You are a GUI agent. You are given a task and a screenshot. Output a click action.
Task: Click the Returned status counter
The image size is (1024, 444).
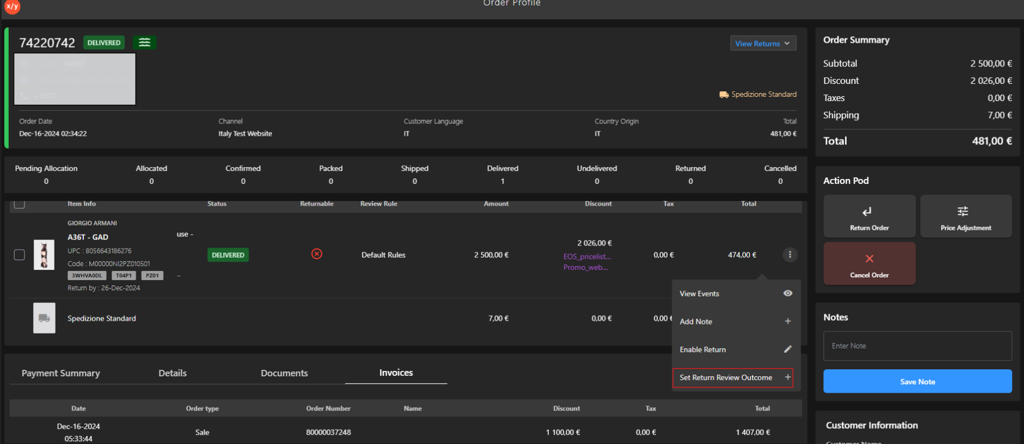pyautogui.click(x=690, y=174)
